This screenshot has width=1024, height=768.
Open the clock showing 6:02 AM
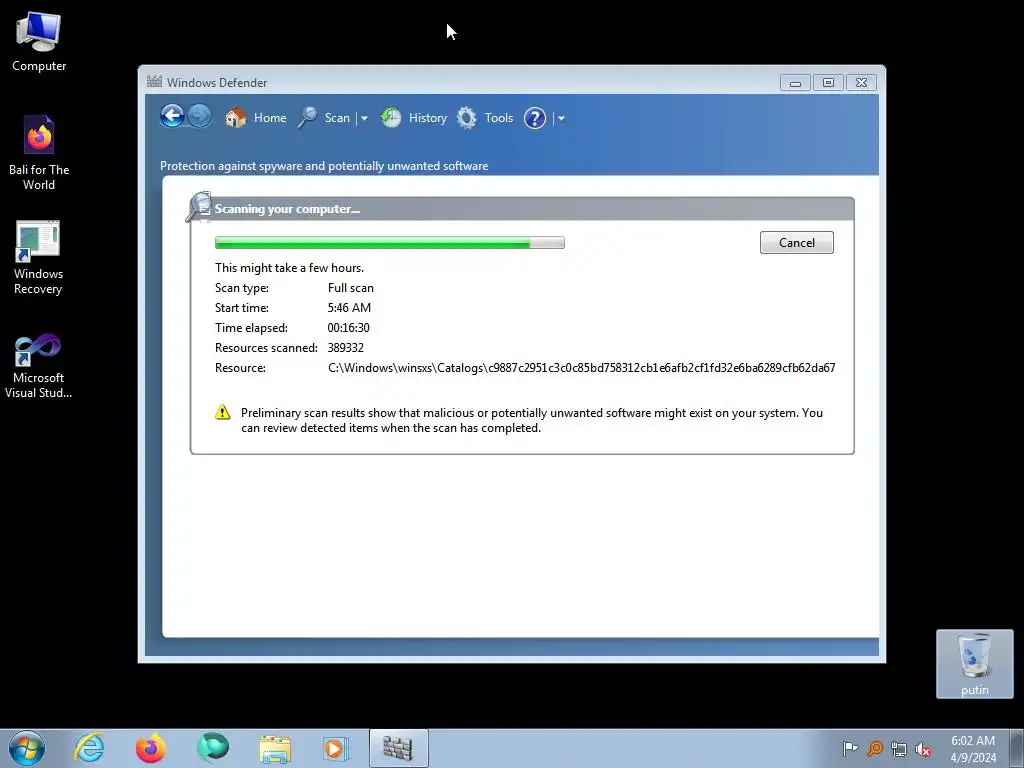click(x=972, y=749)
